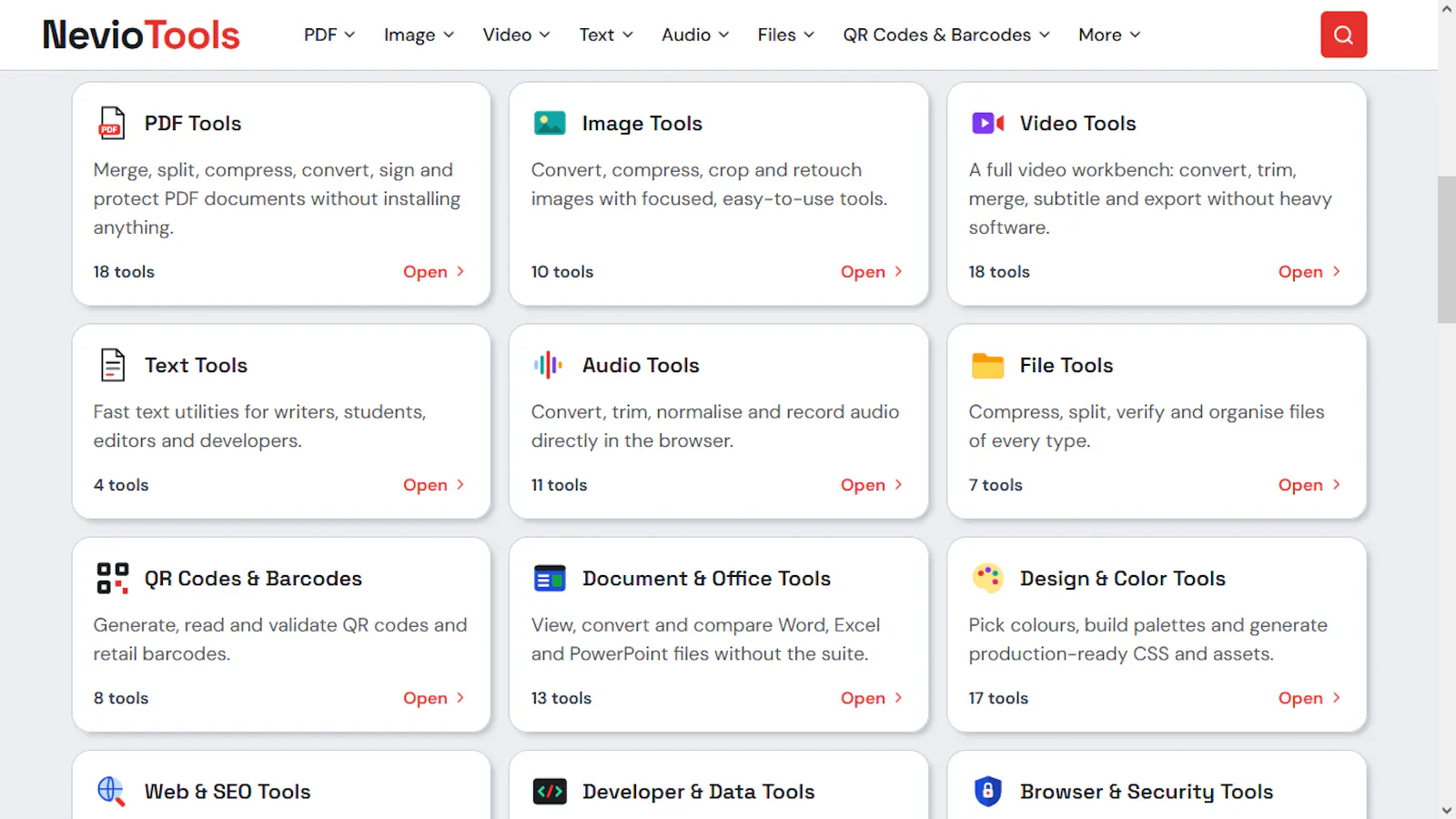Open the QR Codes & Barcodes category link
This screenshot has width=1456, height=819.
coord(434,697)
